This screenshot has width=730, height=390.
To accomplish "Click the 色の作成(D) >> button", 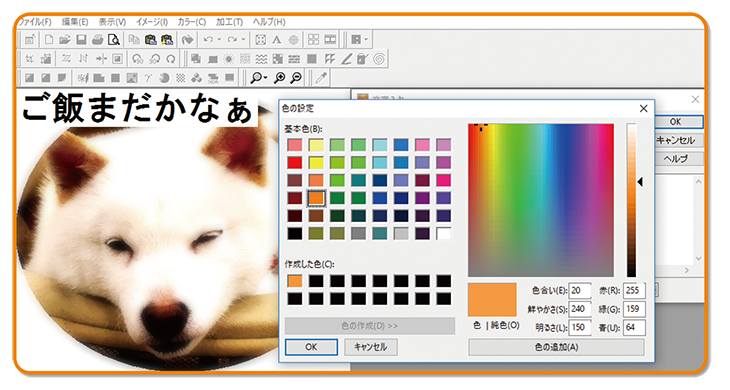I will (x=370, y=326).
